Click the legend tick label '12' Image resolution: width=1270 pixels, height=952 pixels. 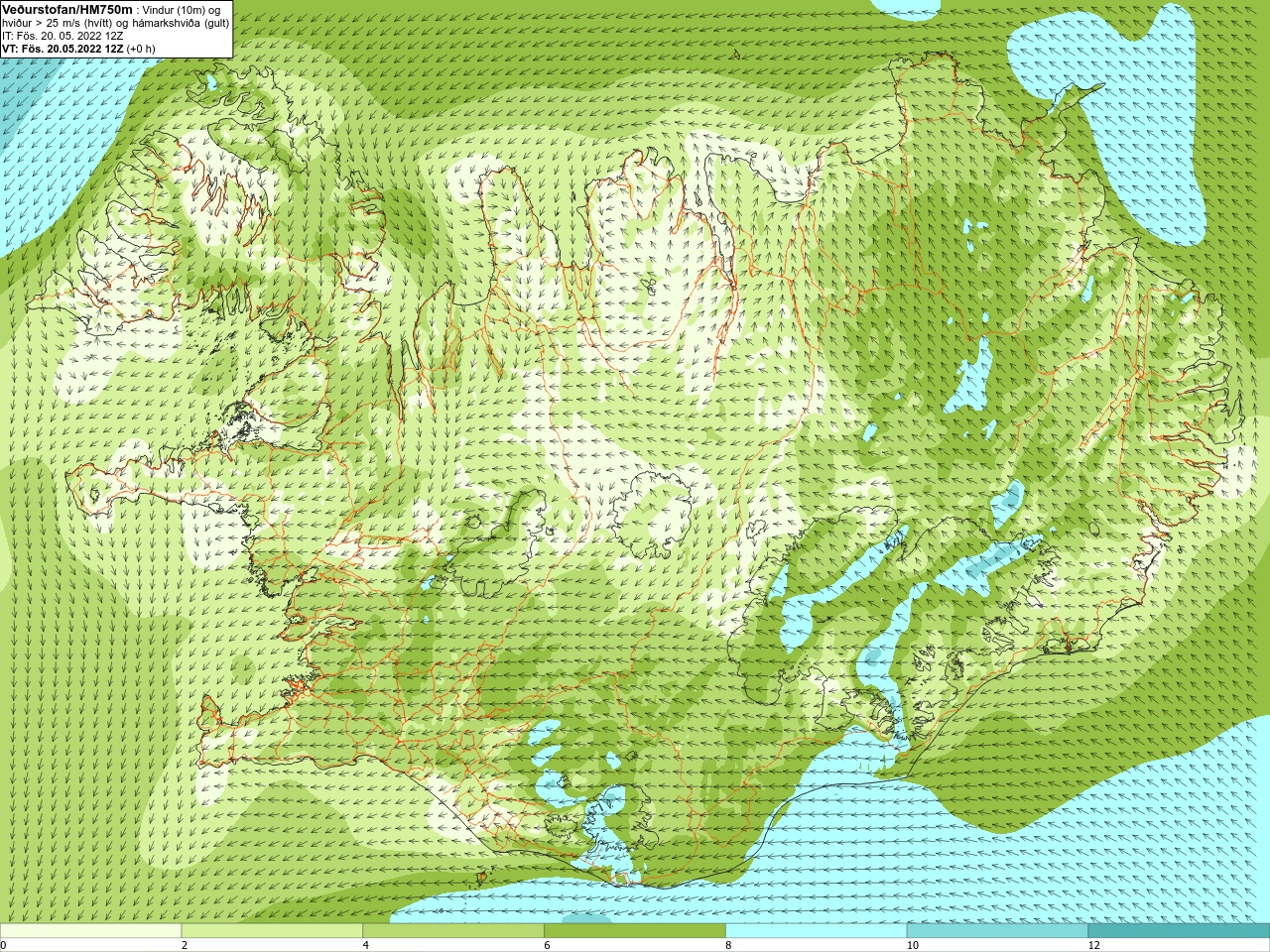click(1093, 946)
